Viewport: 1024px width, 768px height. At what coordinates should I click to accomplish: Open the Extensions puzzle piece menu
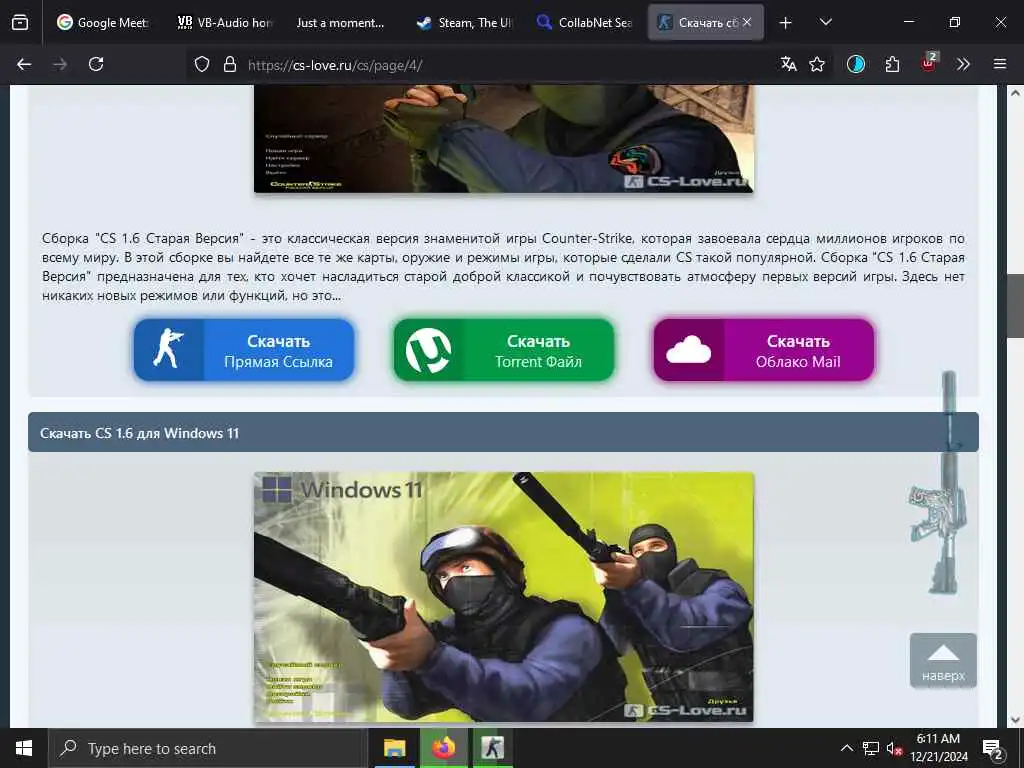892,64
